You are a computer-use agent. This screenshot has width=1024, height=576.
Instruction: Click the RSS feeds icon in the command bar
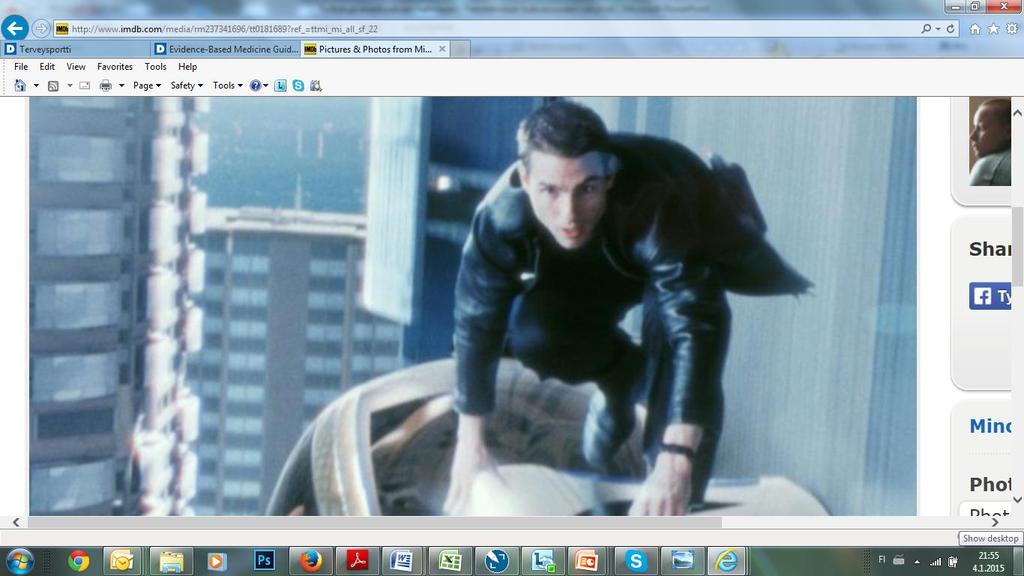point(54,86)
